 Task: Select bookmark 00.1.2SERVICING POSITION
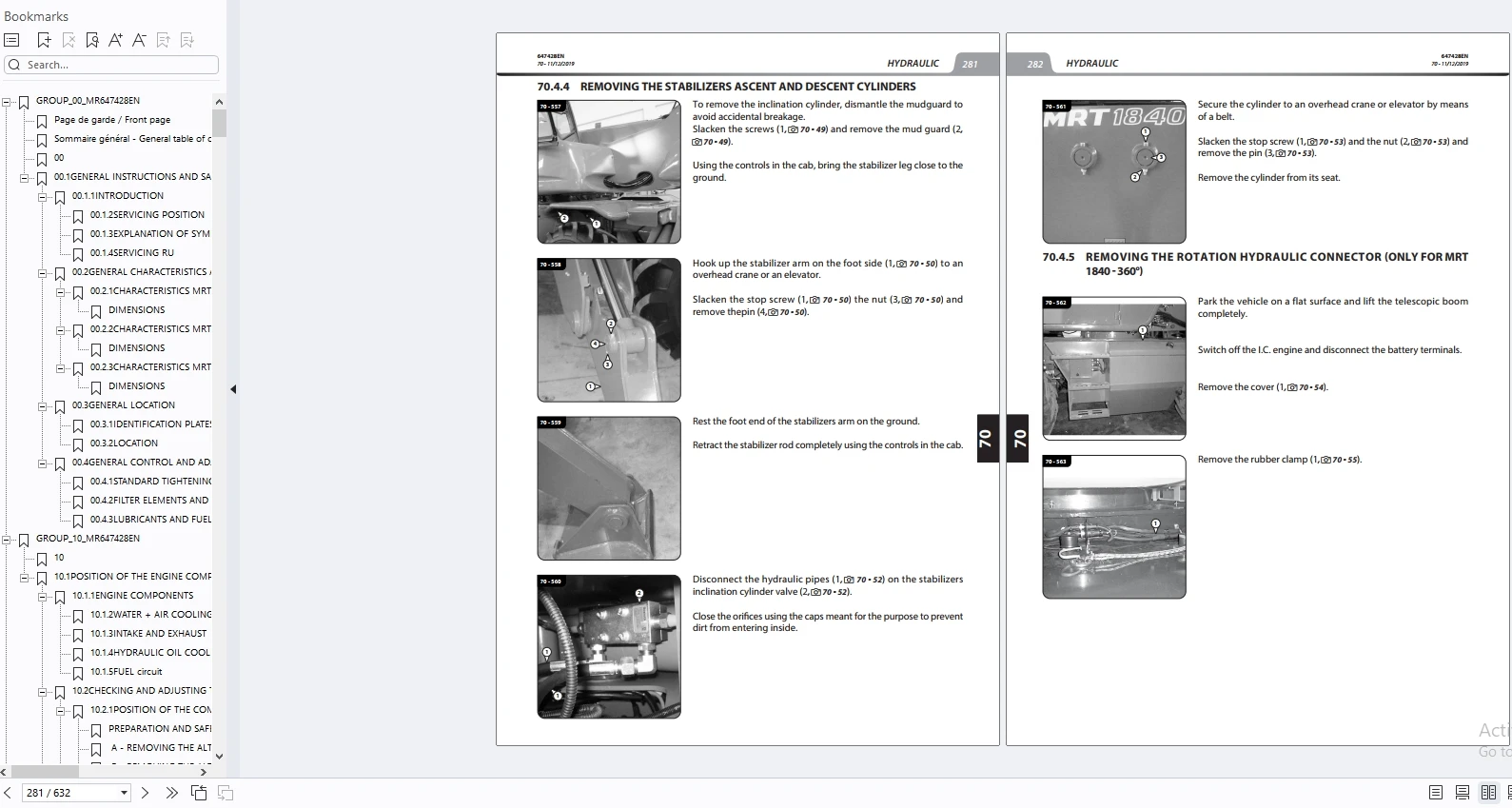tap(147, 215)
